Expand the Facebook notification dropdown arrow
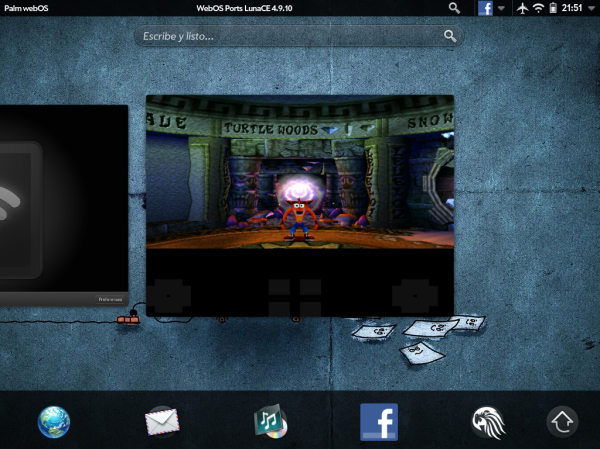600x449 pixels. (x=501, y=8)
